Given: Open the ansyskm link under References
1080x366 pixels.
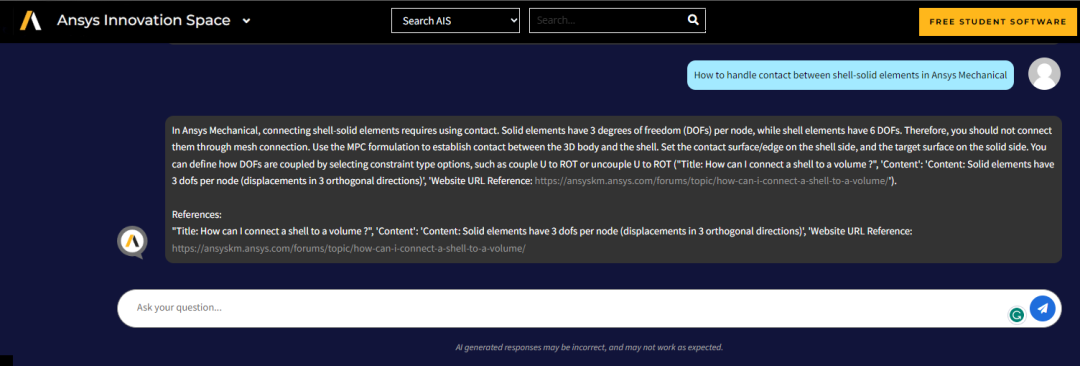Looking at the screenshot, I should tap(349, 248).
